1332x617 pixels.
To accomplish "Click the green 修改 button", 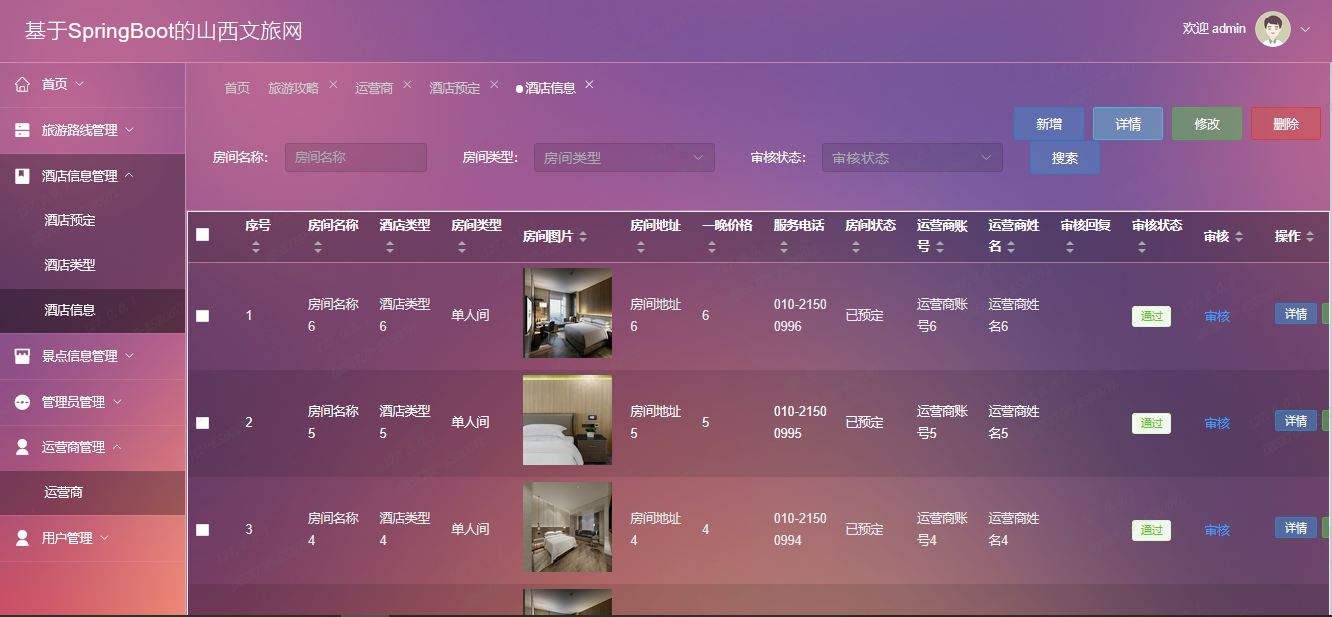I will [x=1207, y=124].
